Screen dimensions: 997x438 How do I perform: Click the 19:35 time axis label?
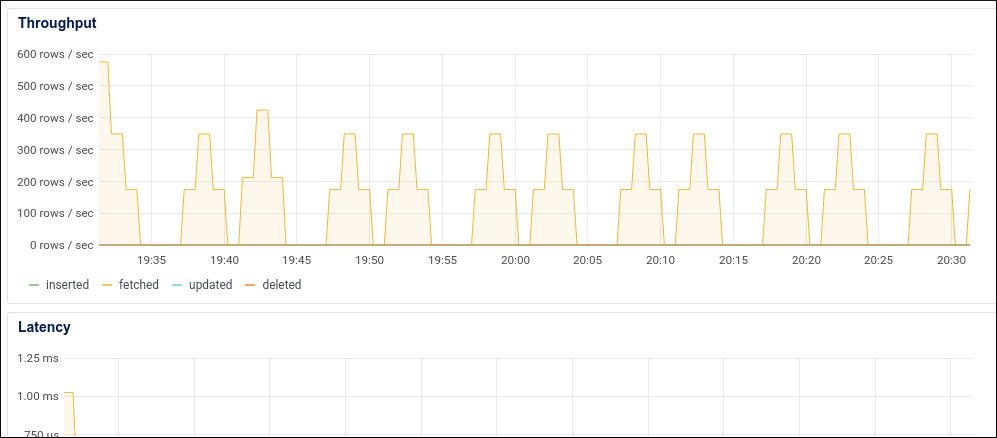[151, 260]
